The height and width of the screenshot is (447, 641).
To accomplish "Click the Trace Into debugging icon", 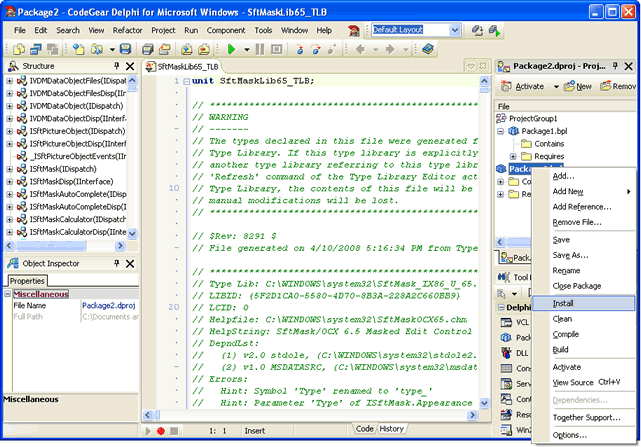I will (x=300, y=49).
